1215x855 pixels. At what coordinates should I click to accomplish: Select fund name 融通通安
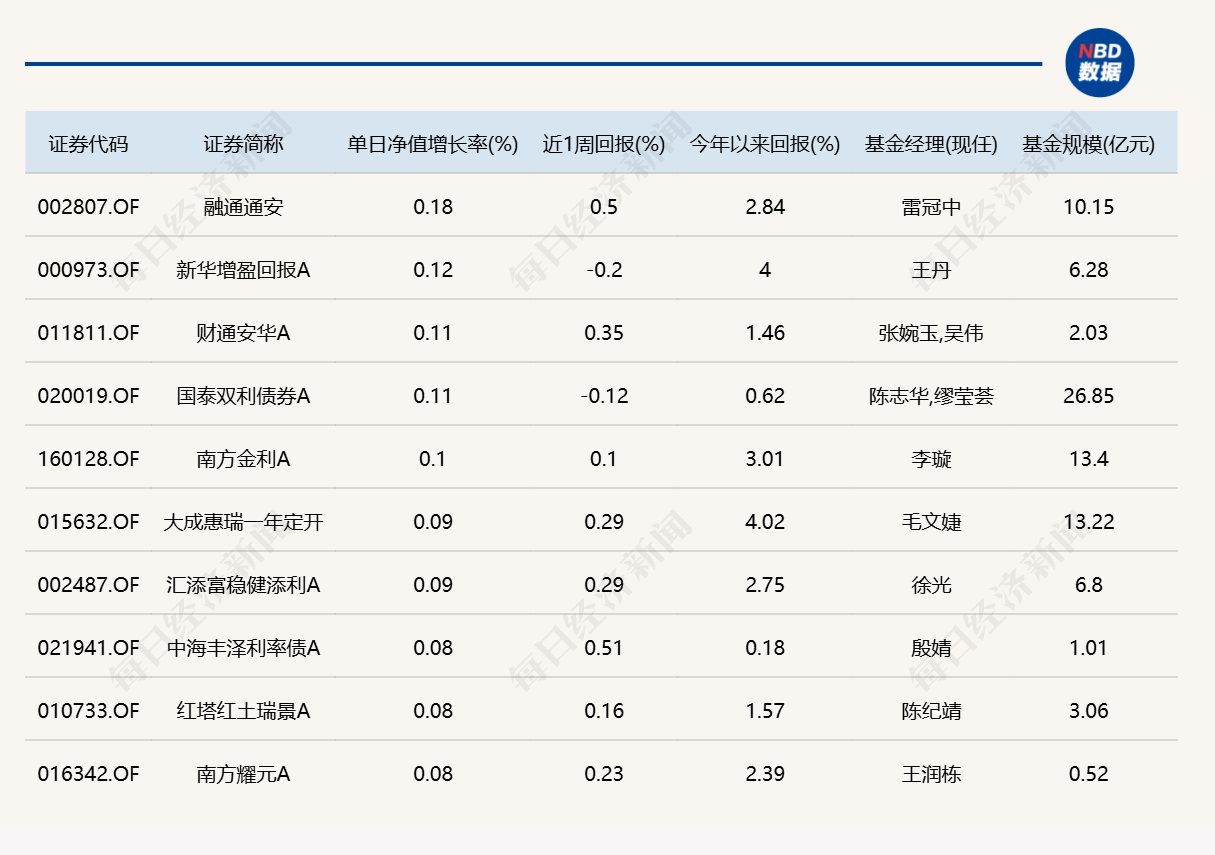[243, 207]
